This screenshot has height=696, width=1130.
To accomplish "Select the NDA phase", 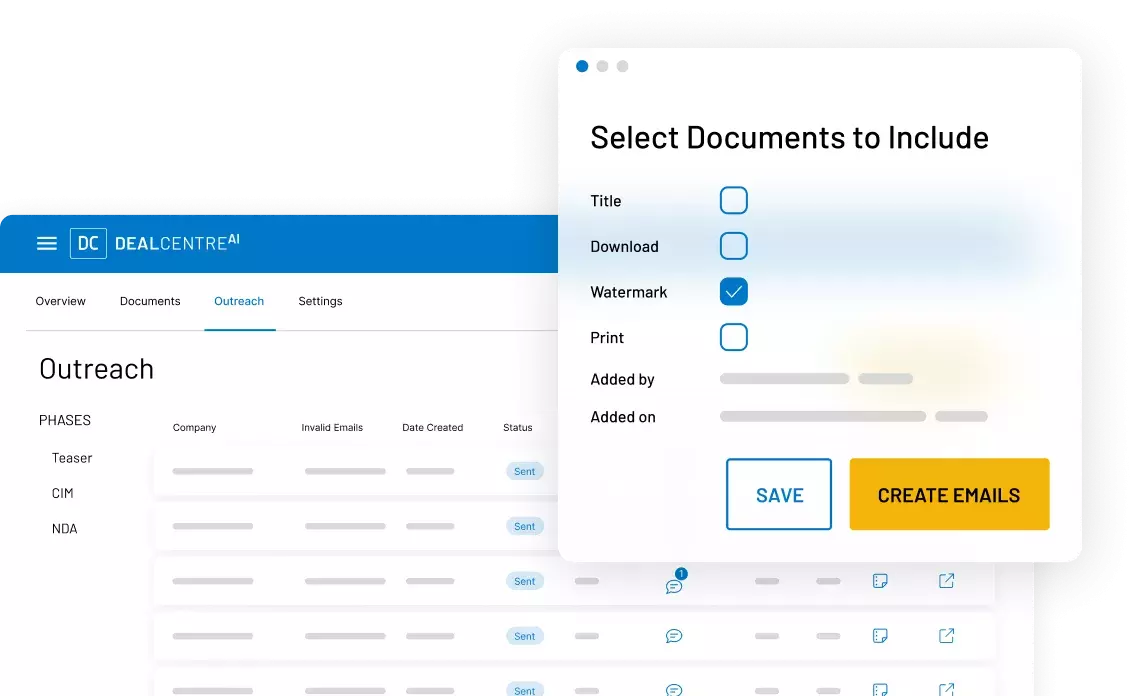I will [64, 528].
